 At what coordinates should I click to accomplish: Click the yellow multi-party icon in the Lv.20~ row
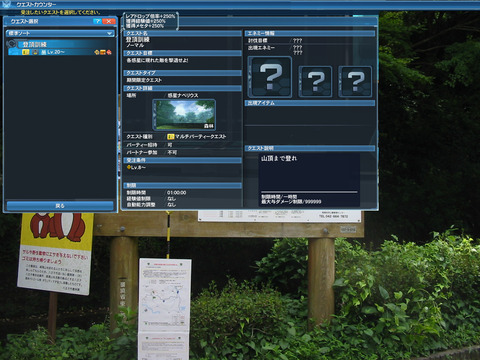pyautogui.click(x=26, y=52)
